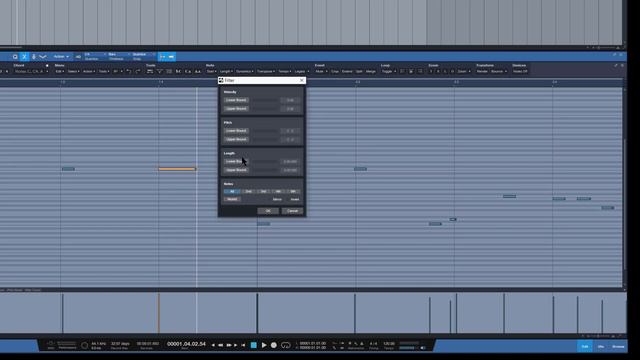Enable Pitch Lower Bound in Filter dialog
The height and width of the screenshot is (360, 640).
pyautogui.click(x=236, y=131)
